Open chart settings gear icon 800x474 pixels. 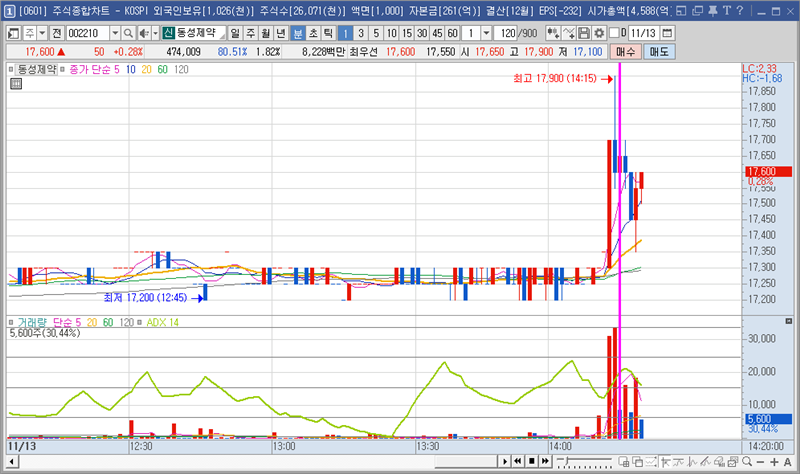point(600,33)
